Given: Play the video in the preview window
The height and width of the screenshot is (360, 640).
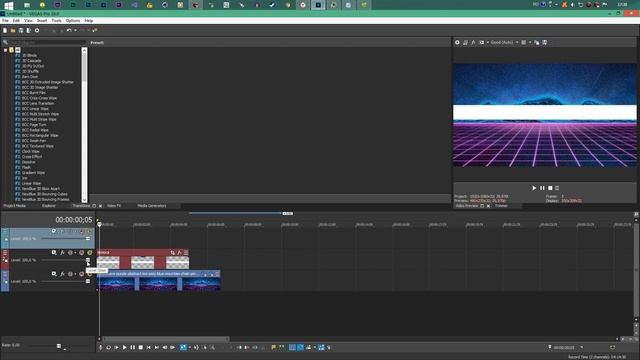Looking at the screenshot, I should [534, 188].
